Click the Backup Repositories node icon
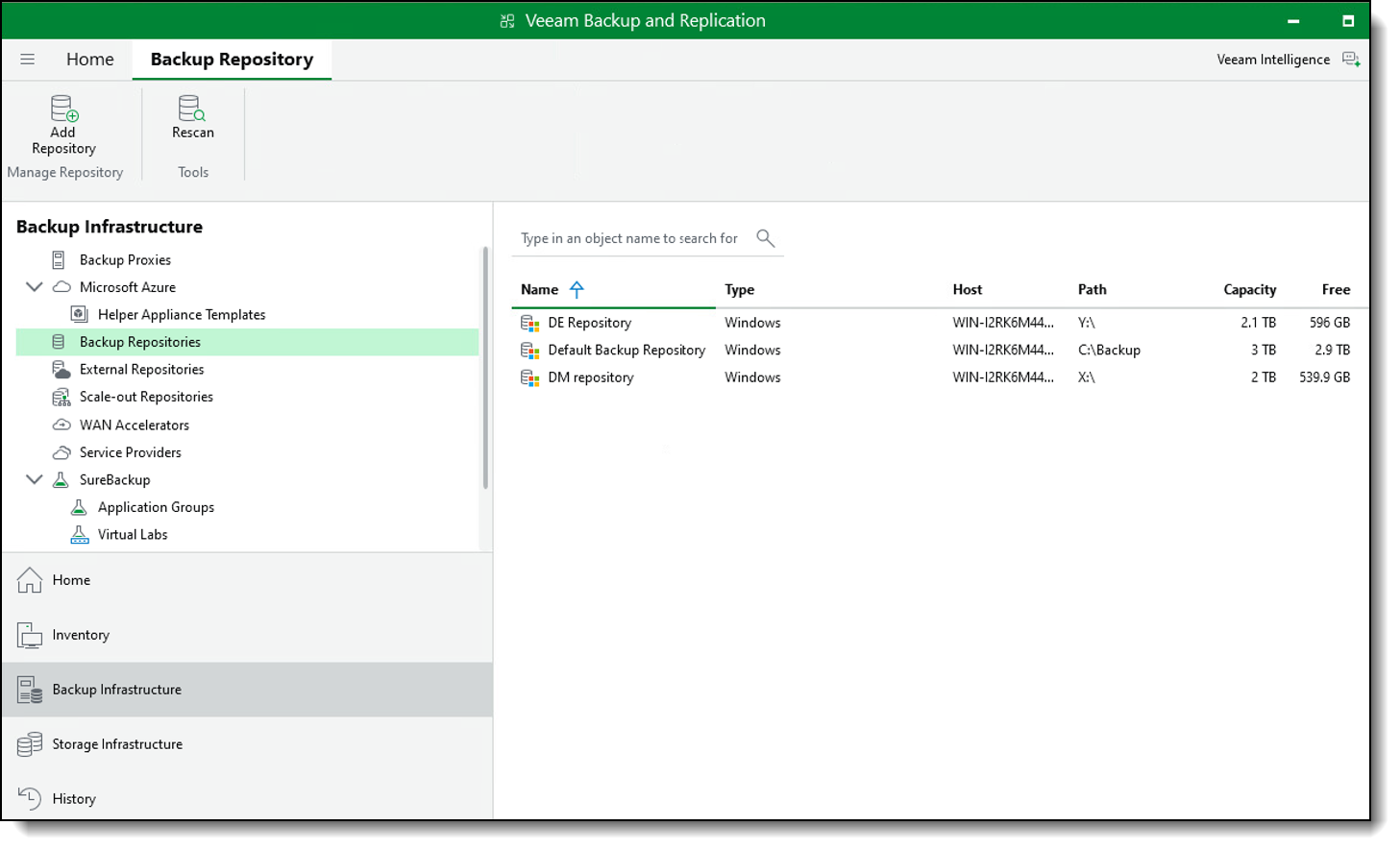Viewport: 1400px width, 850px height. (x=59, y=342)
